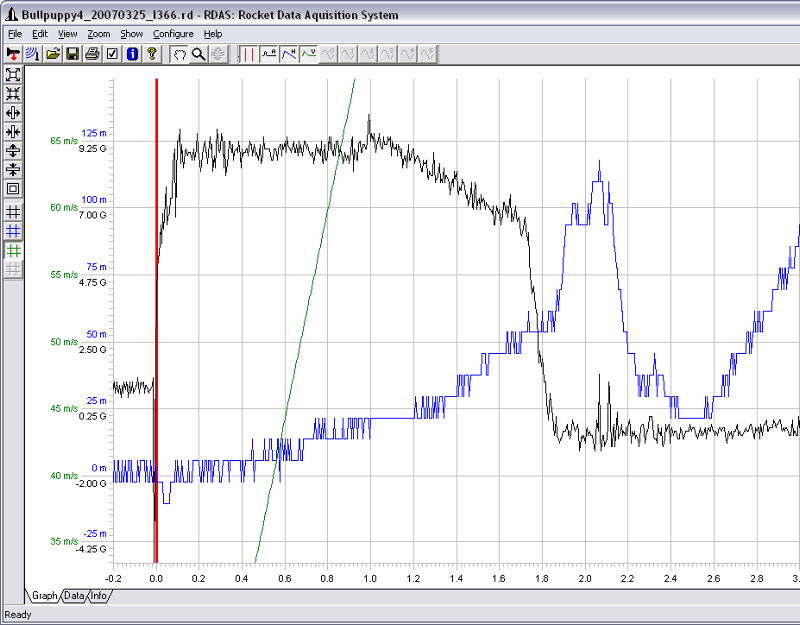Open the Zoom menu
800x625 pixels.
click(98, 34)
